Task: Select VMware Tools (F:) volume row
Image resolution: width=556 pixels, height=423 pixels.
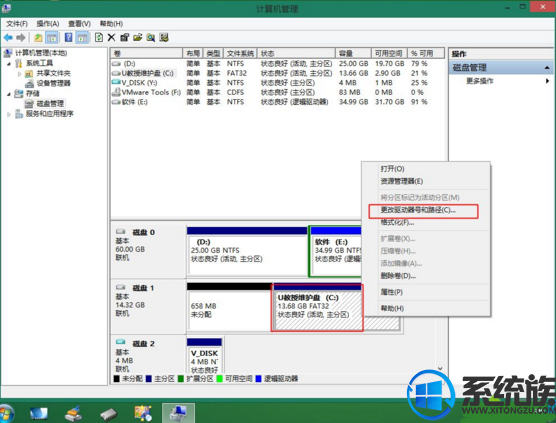Action: [277, 93]
